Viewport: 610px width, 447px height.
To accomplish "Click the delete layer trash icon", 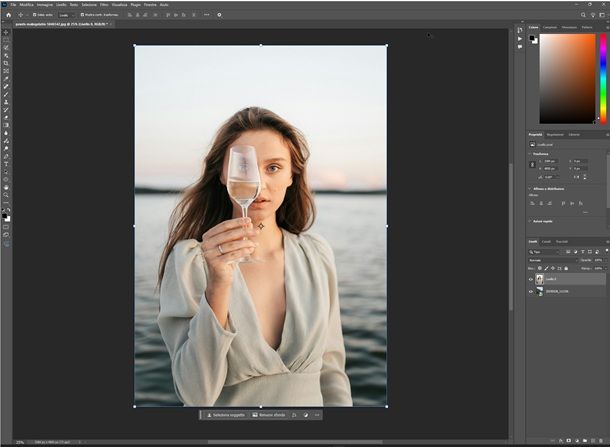I will click(601, 440).
